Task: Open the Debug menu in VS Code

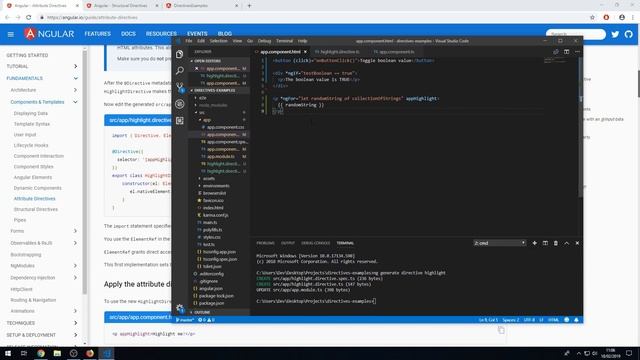Action: click(x=264, y=41)
